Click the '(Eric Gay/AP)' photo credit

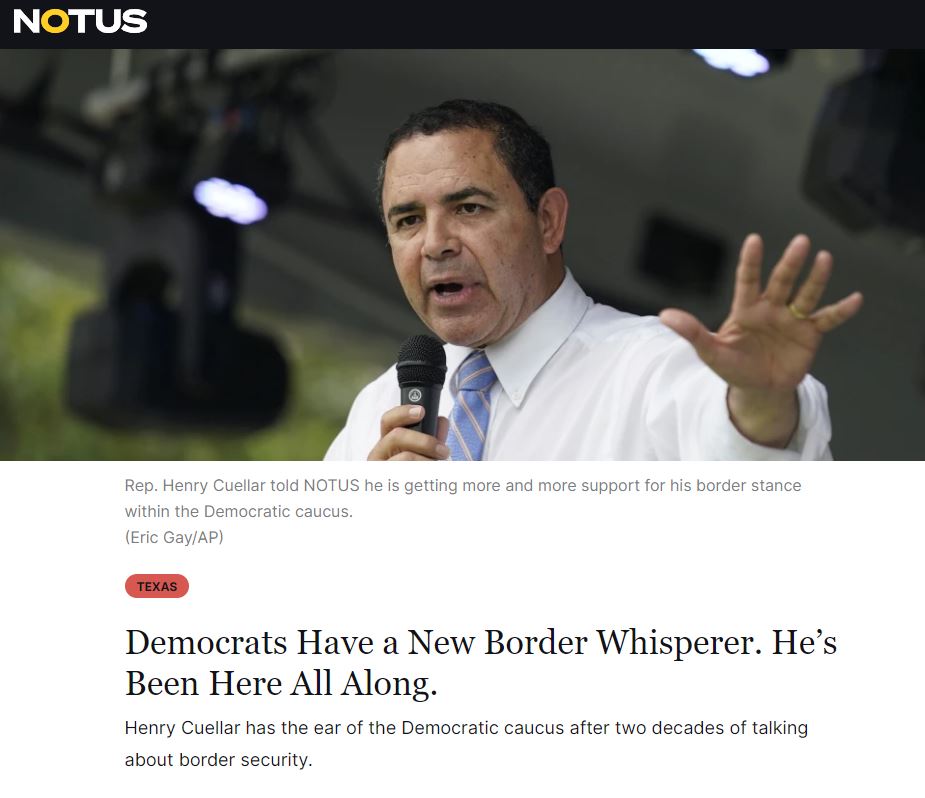tap(174, 537)
